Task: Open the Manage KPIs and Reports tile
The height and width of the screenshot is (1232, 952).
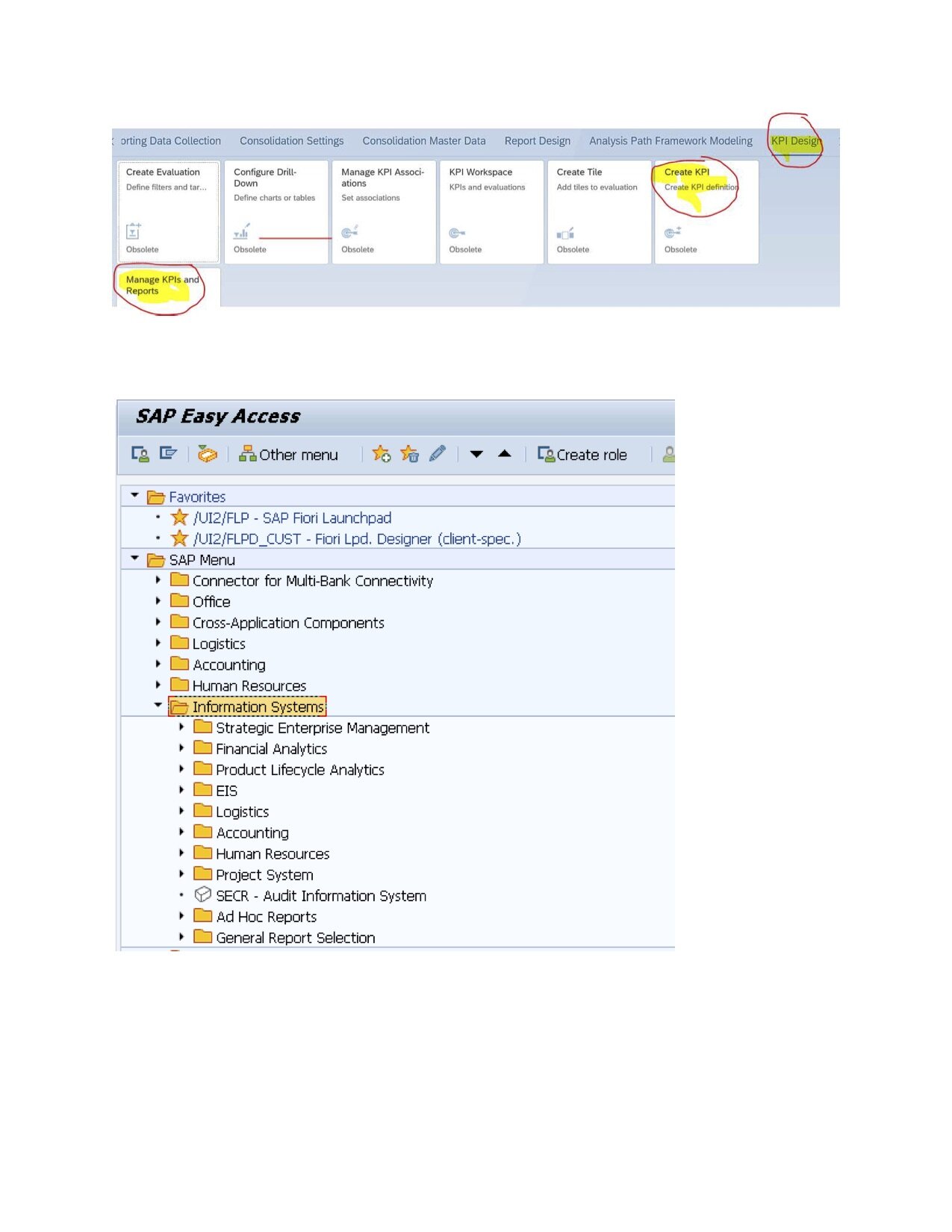Action: pos(168,287)
